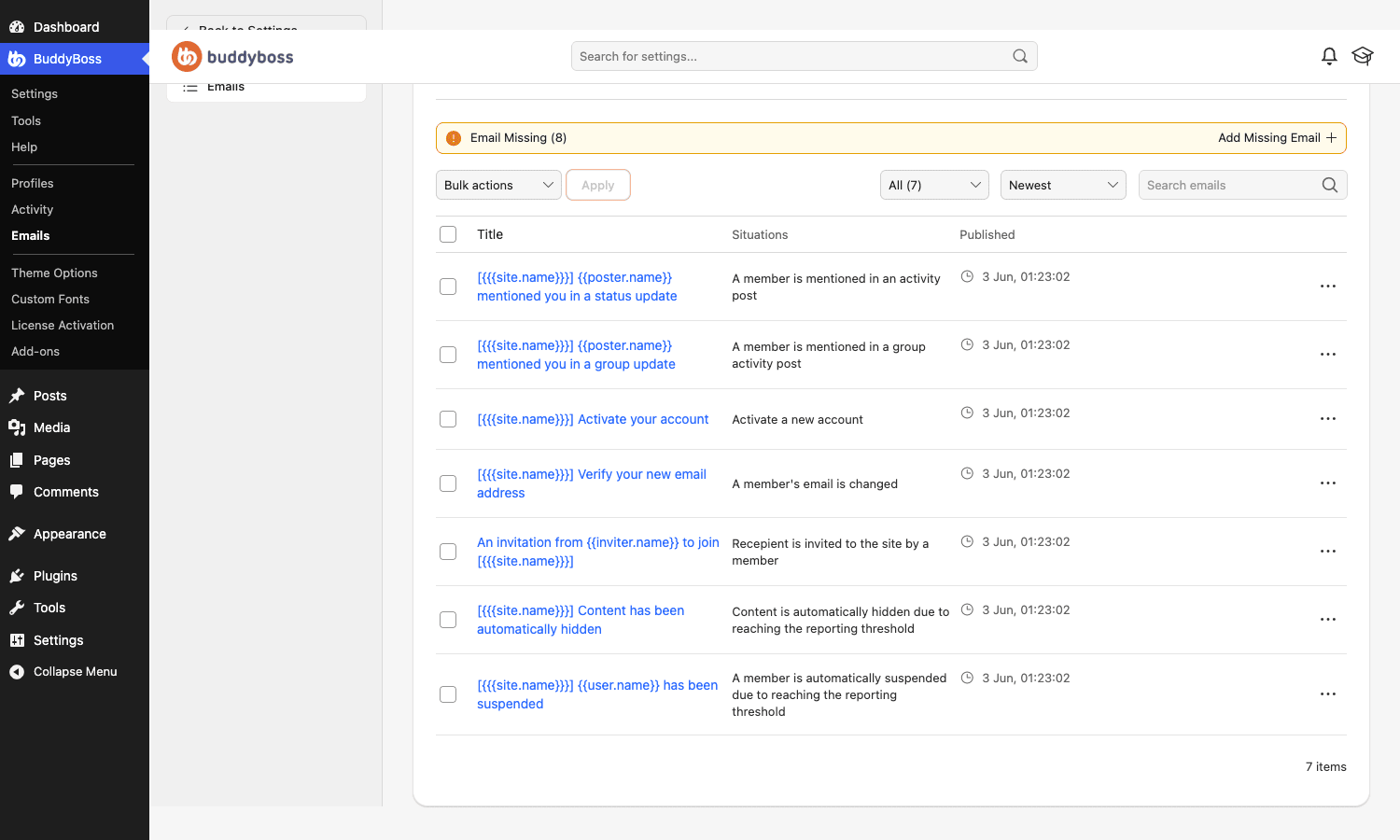The height and width of the screenshot is (840, 1400).
Task: Focus the Search emails field
Action: [1242, 185]
